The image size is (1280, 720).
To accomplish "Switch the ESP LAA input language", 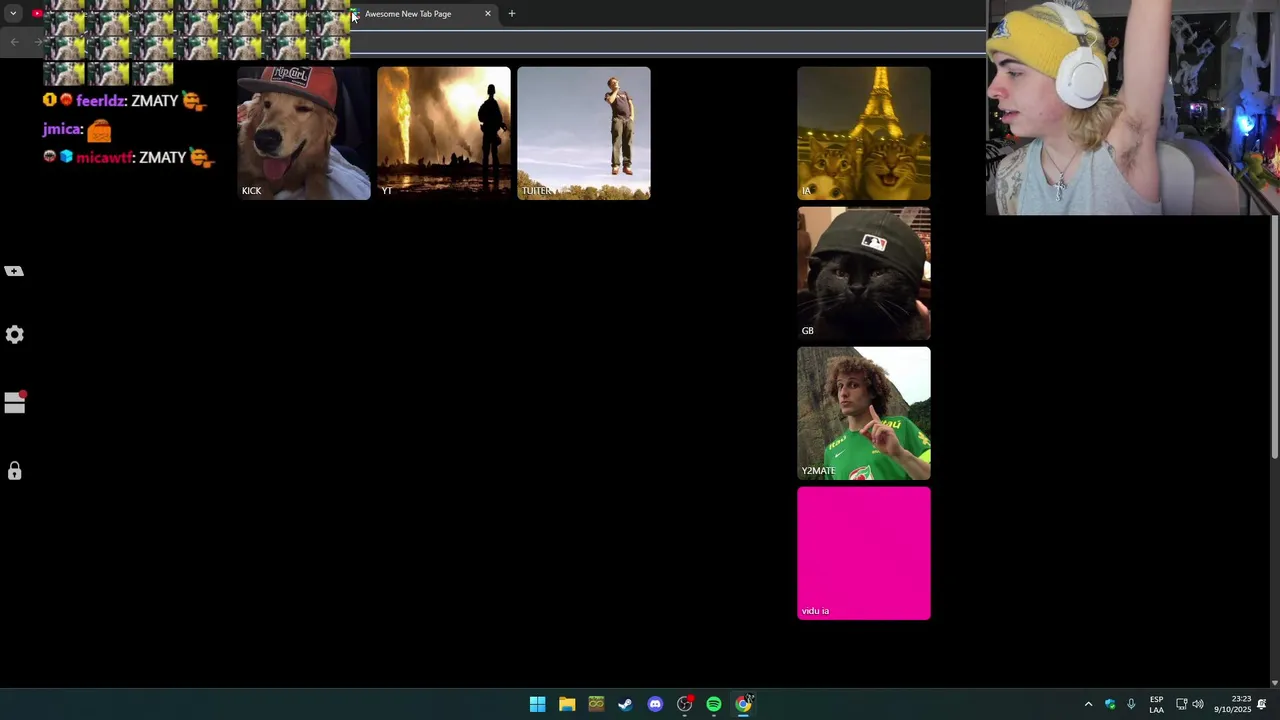I will [1156, 704].
